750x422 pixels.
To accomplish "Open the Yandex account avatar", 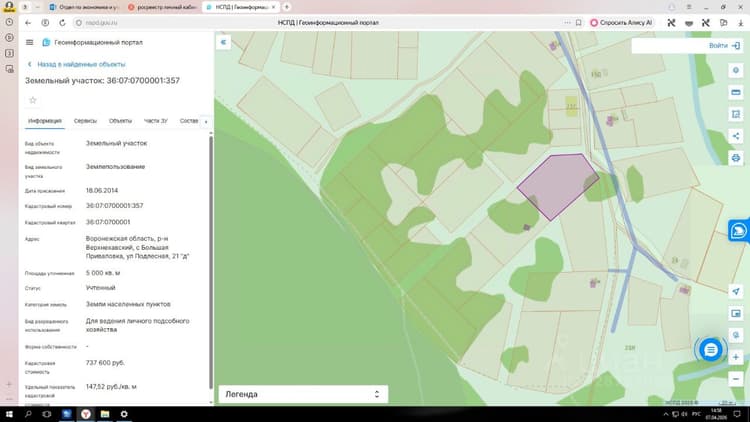I will tap(9, 7).
